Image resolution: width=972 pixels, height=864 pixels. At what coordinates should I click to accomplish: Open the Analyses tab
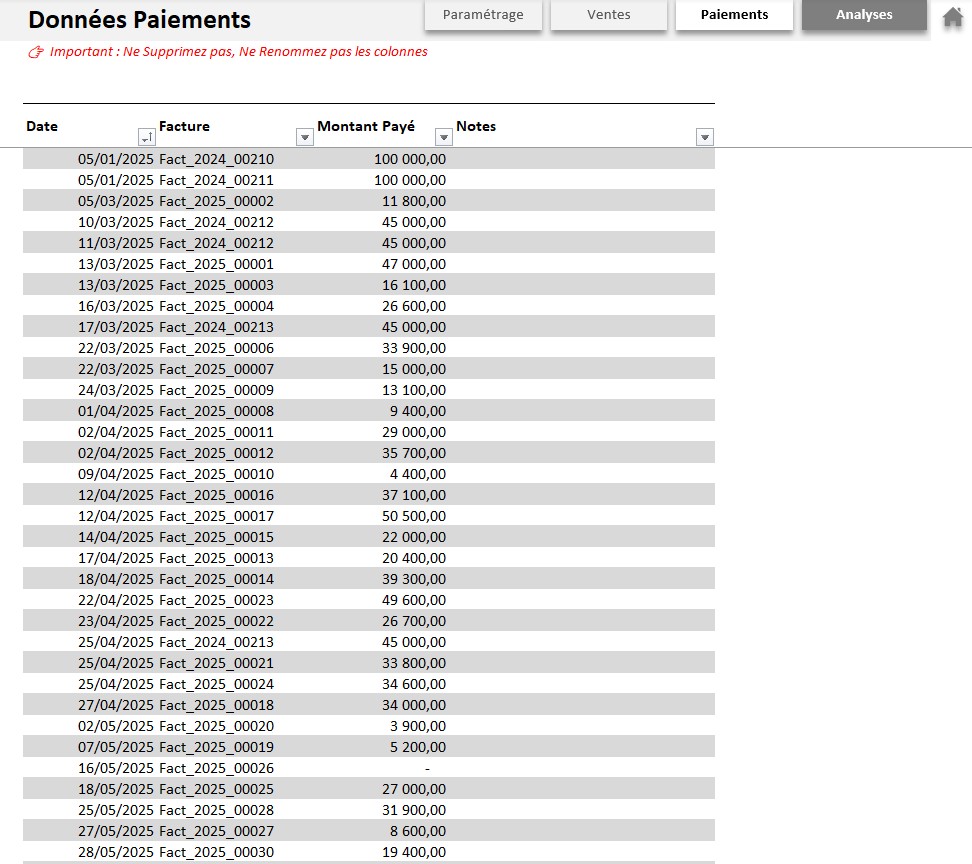click(864, 15)
